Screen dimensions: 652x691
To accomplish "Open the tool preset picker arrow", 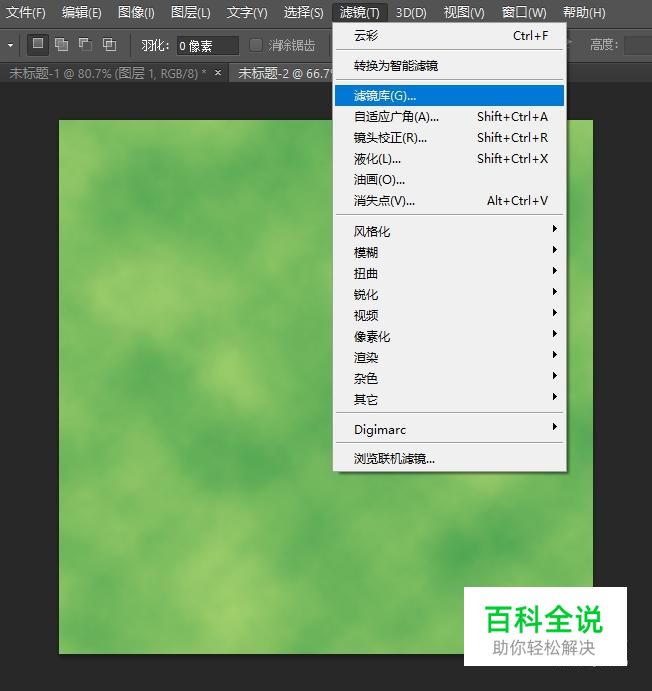I will pyautogui.click(x=10, y=45).
